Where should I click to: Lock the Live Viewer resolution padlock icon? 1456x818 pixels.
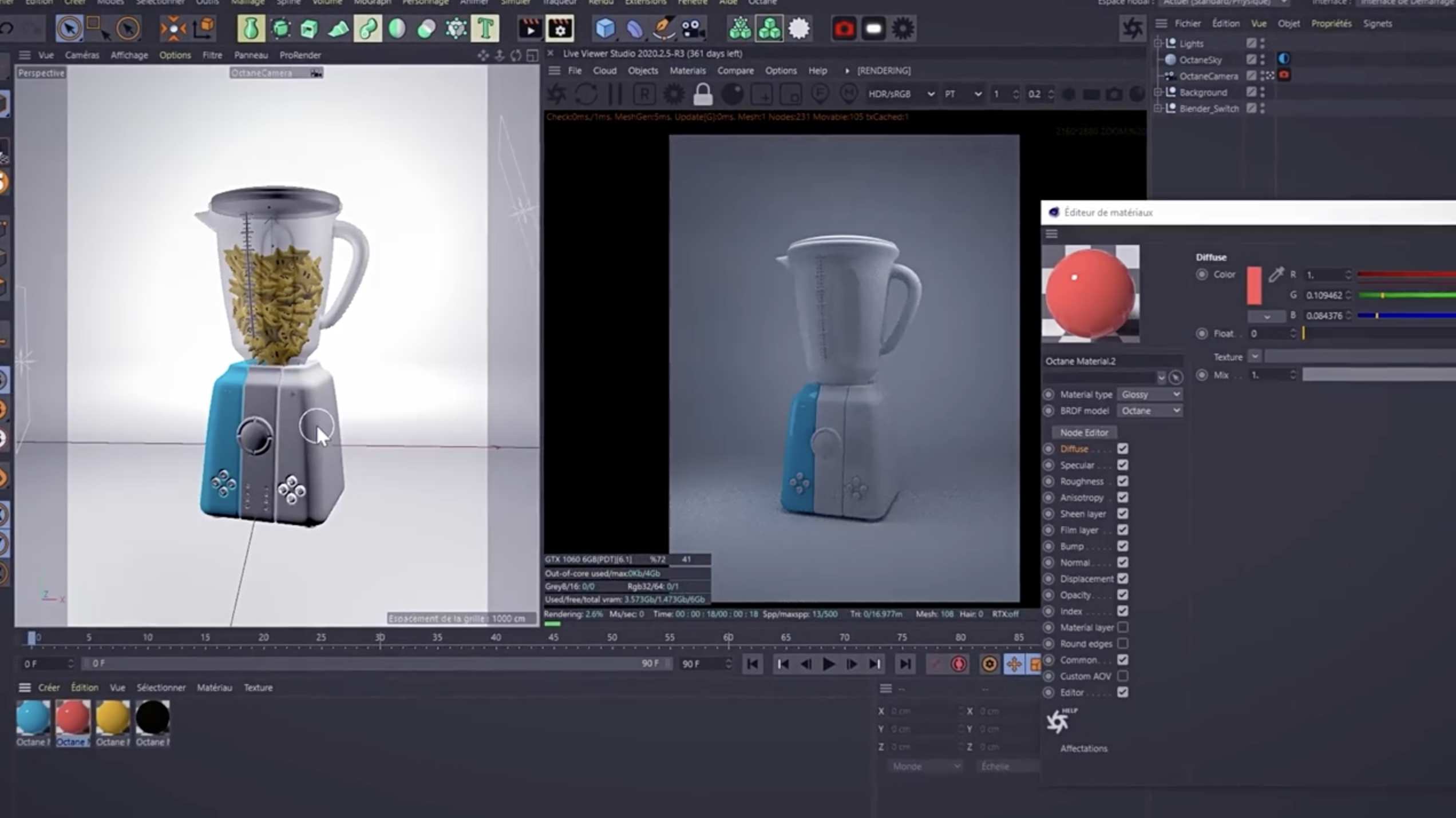tap(703, 94)
